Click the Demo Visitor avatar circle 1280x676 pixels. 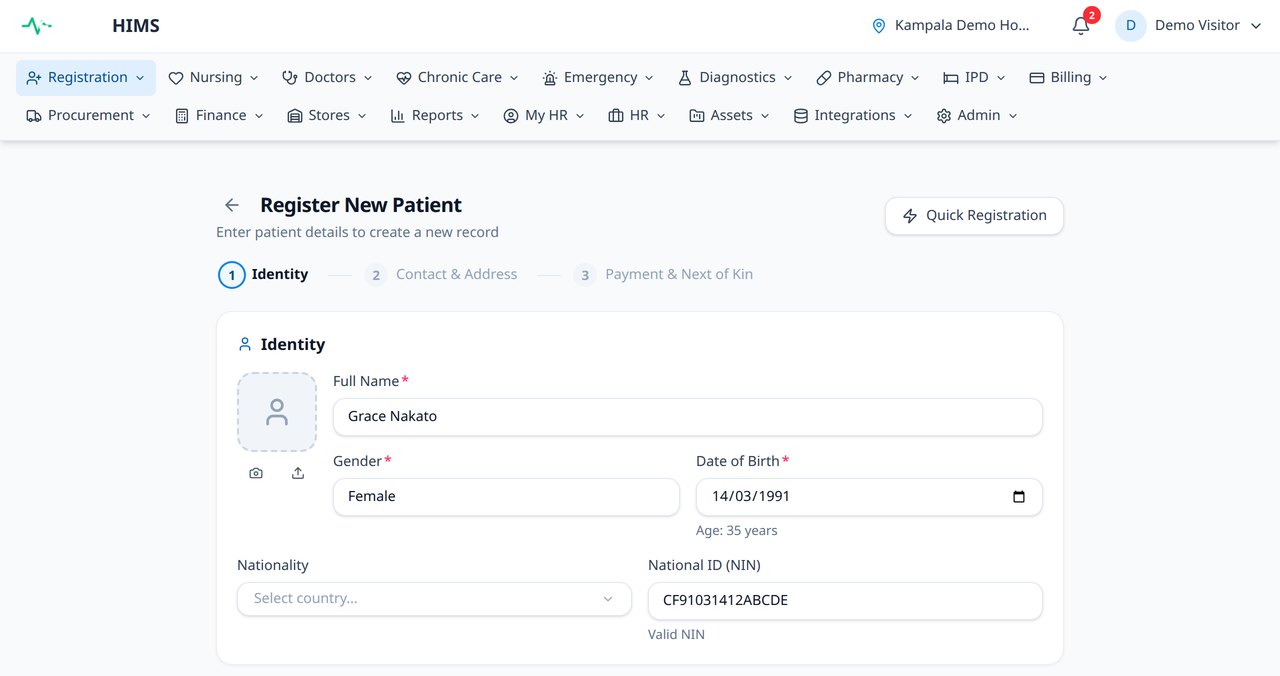coord(1131,26)
